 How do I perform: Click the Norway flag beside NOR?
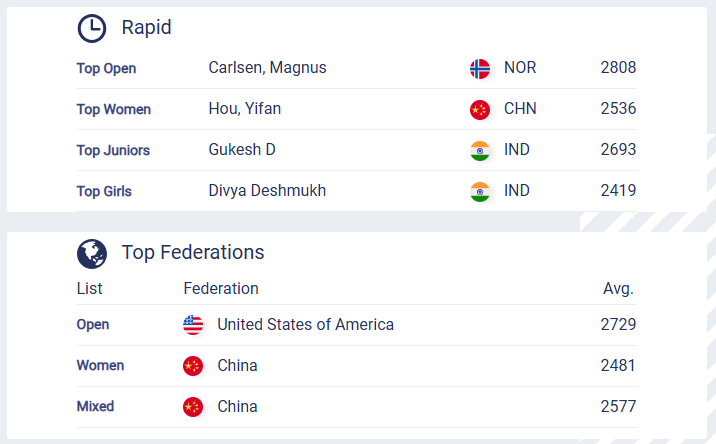pyautogui.click(x=480, y=69)
